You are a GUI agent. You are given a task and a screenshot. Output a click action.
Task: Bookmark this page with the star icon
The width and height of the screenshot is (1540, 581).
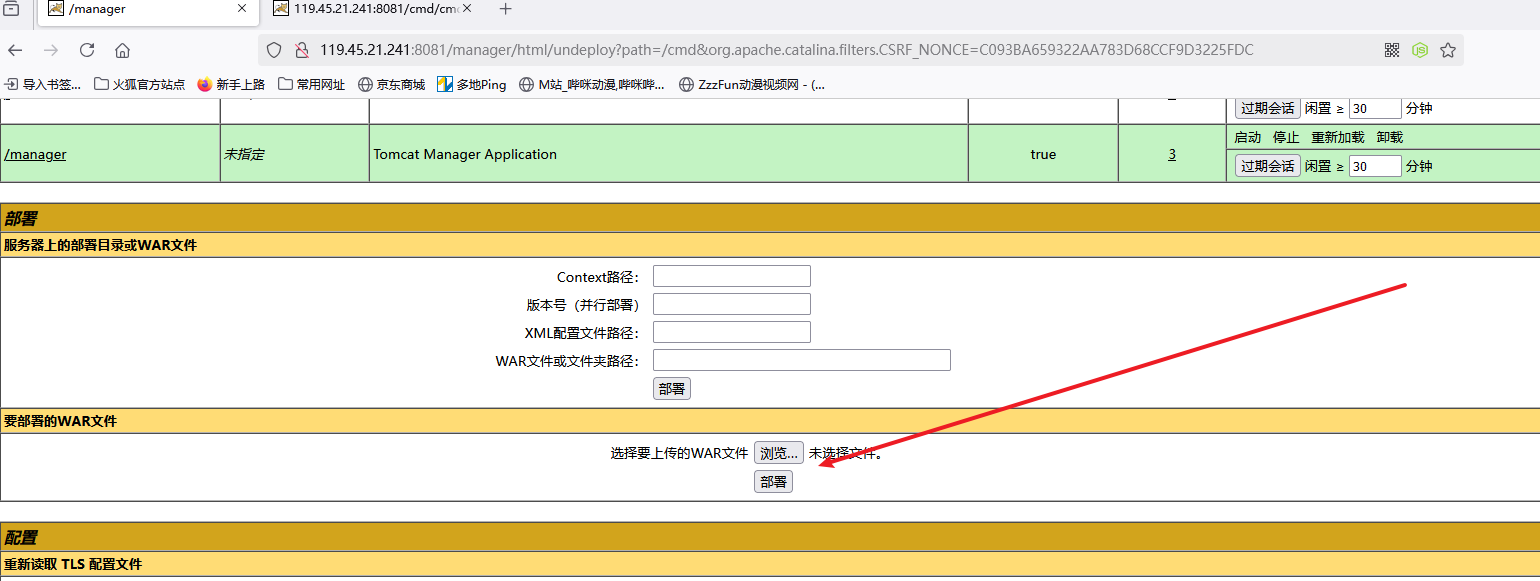1447,50
